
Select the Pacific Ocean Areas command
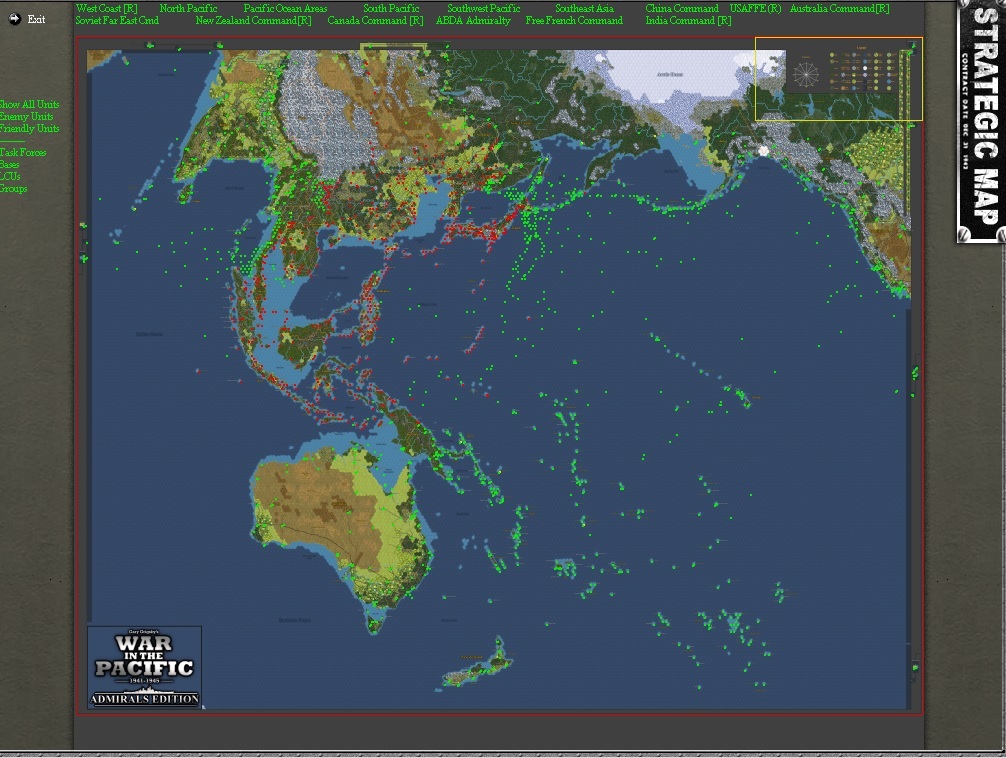pyautogui.click(x=286, y=8)
